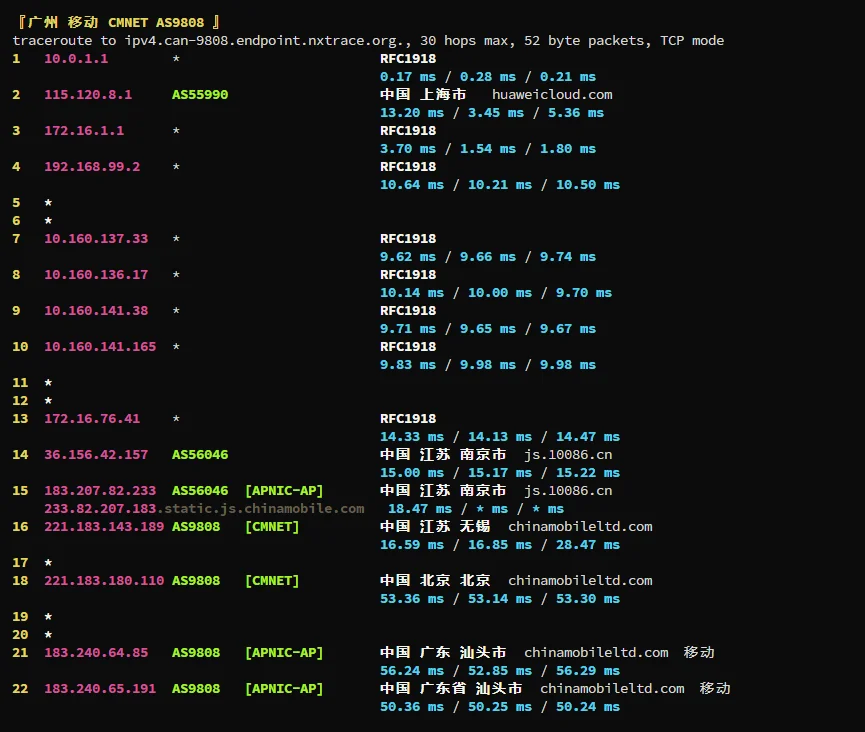The image size is (865, 732).
Task: Click chinamobileltd.com on hop 16
Action: pyautogui.click(x=580, y=527)
